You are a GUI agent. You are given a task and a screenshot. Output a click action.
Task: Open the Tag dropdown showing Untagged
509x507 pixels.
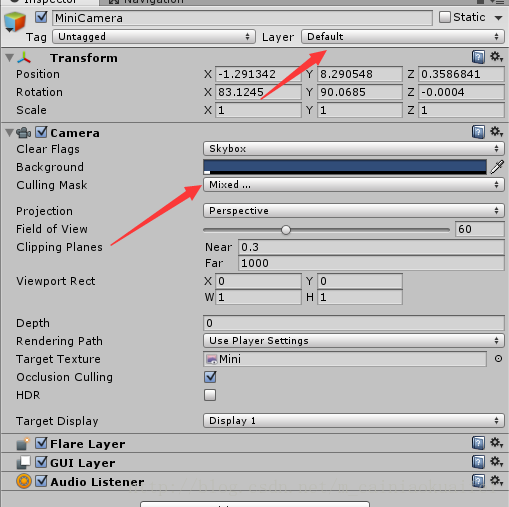coord(154,37)
